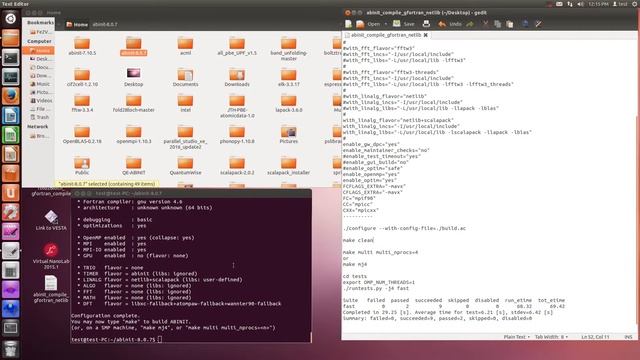Open the Tab Width dropdown
The width and height of the screenshot is (640, 360).
click(x=551, y=337)
